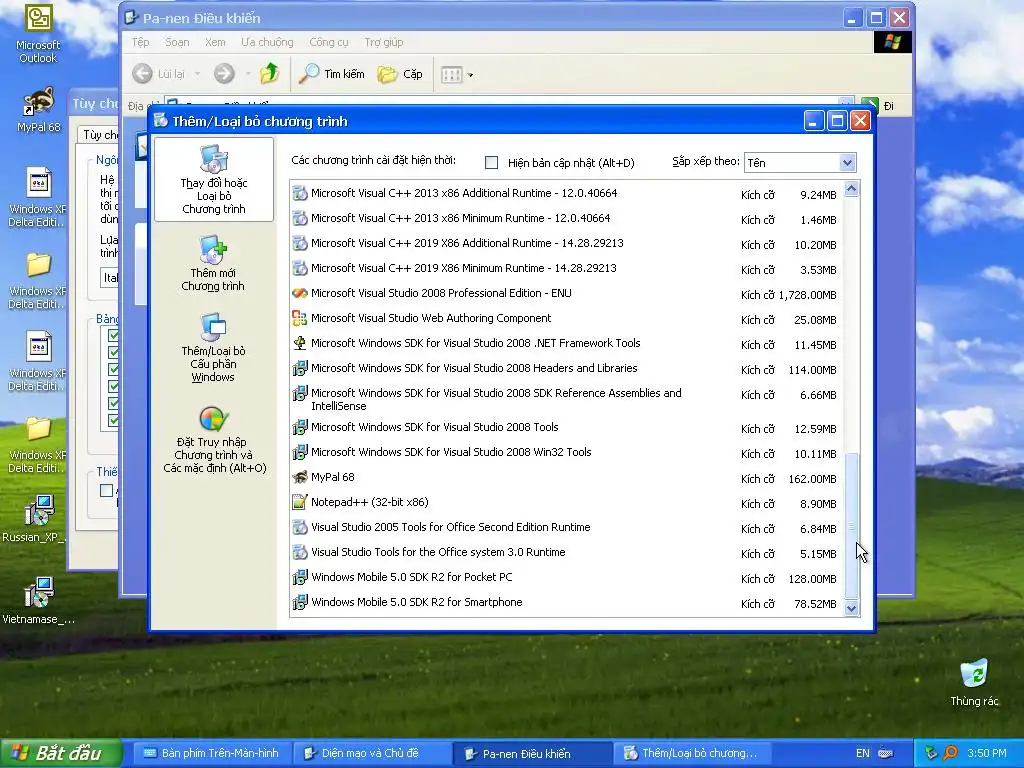Image resolution: width=1024 pixels, height=768 pixels.
Task: Switch to Diện mạo và Chủ đề taskbar item
Action: click(370, 753)
